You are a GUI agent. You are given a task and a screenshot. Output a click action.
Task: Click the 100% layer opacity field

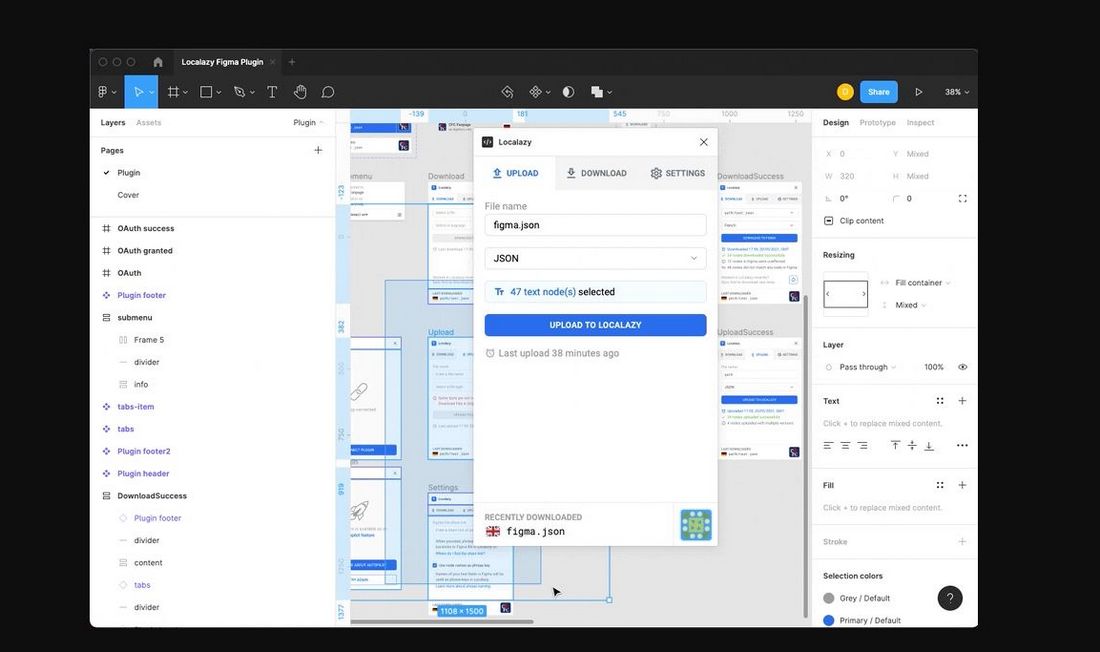(x=934, y=367)
